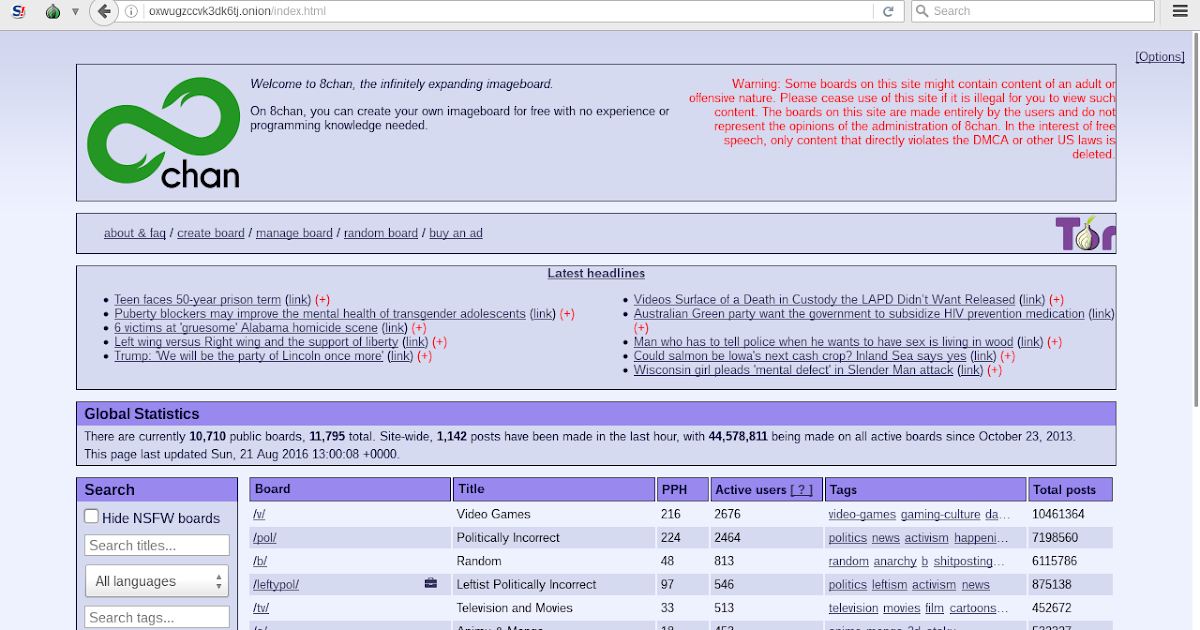The image size is (1200, 630).
Task: Toggle Hide NSFW boards checkbox
Action: tap(92, 517)
